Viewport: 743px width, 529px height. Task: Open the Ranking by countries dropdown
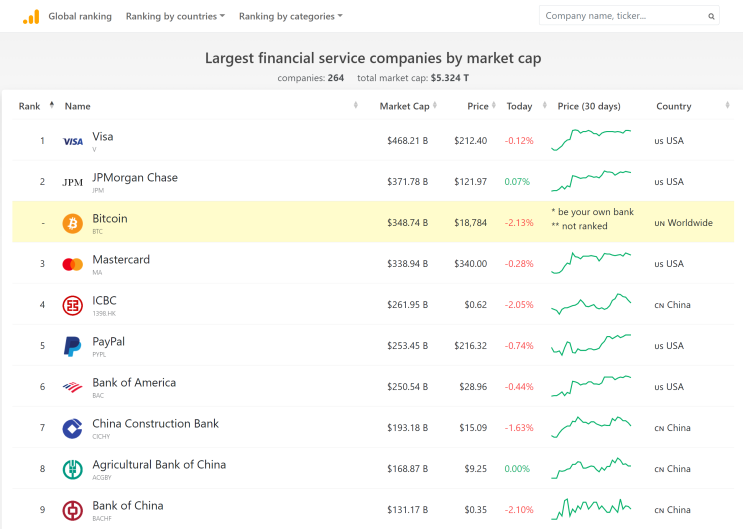tap(175, 16)
